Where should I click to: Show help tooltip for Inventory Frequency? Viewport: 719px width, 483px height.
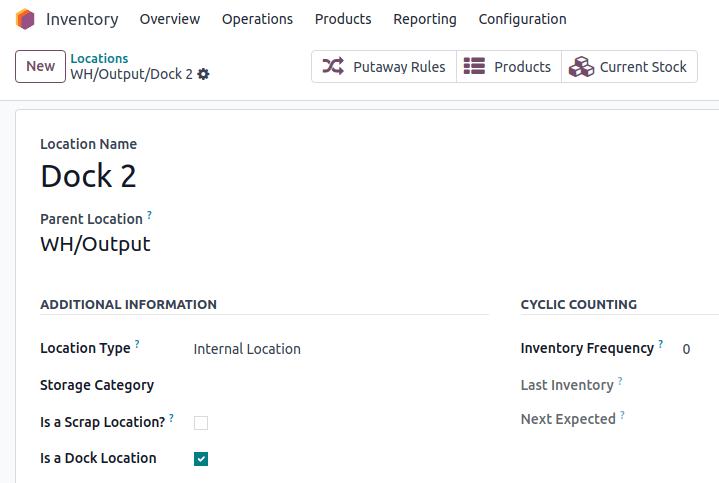click(x=661, y=344)
